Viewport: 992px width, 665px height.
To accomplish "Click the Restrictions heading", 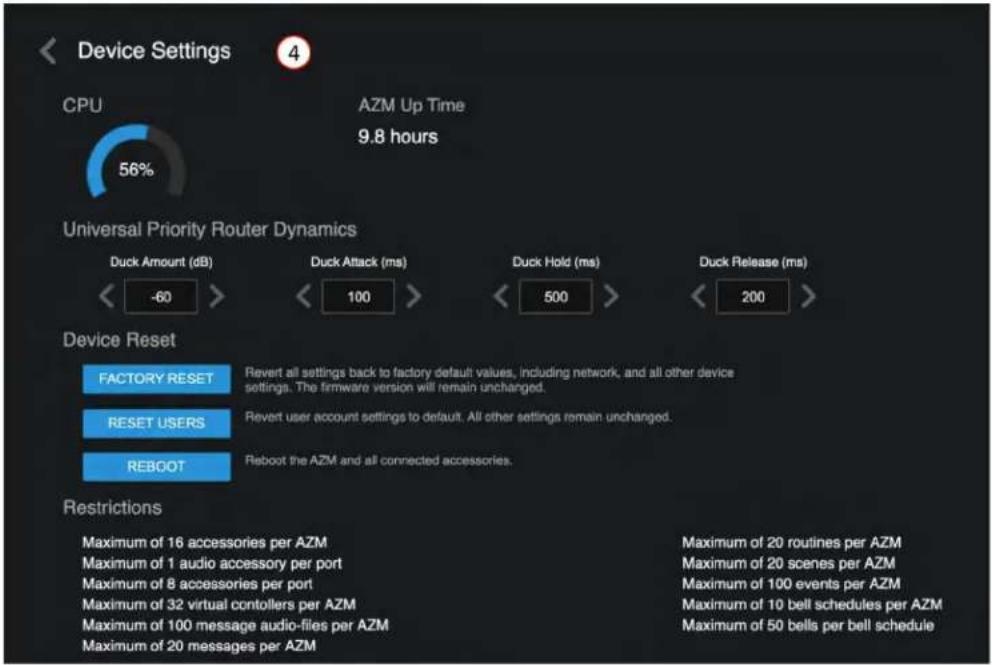I will point(113,507).
